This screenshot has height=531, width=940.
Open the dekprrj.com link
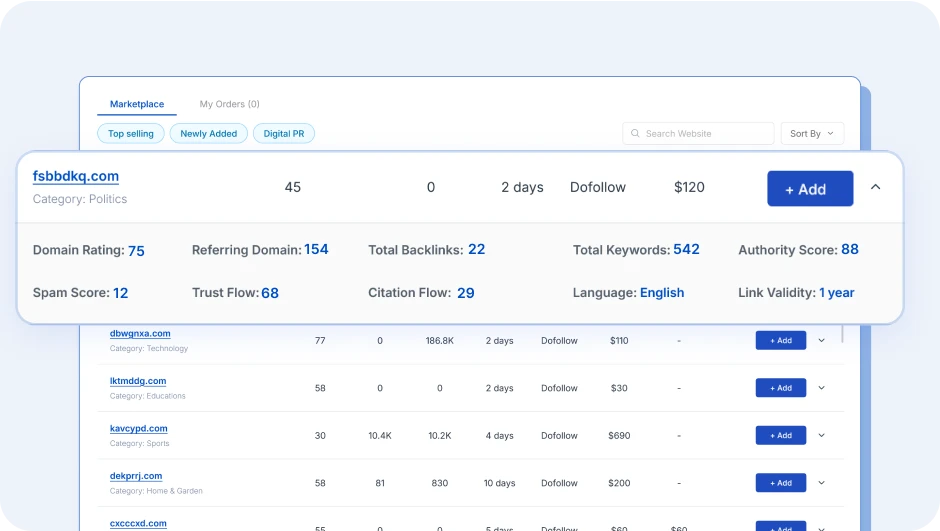coord(135,476)
